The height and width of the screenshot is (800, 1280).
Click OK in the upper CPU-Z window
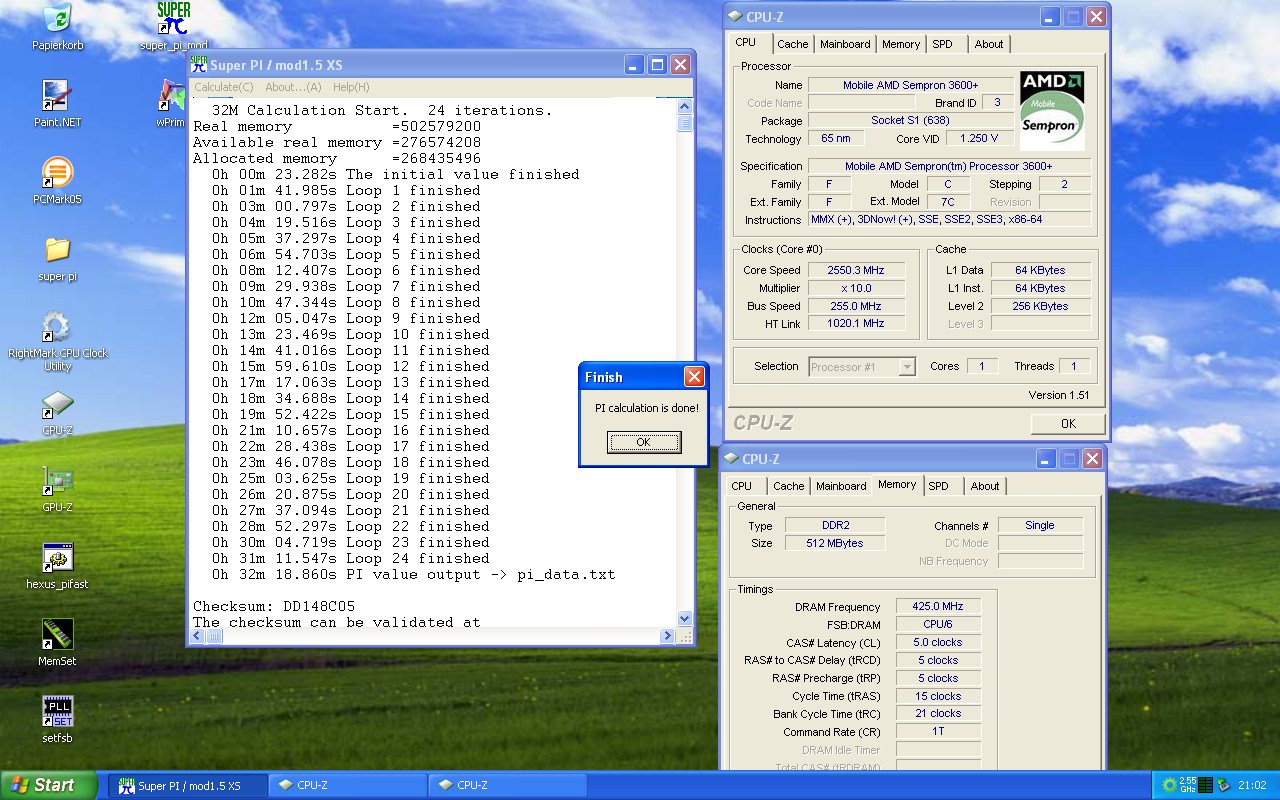coord(1067,423)
